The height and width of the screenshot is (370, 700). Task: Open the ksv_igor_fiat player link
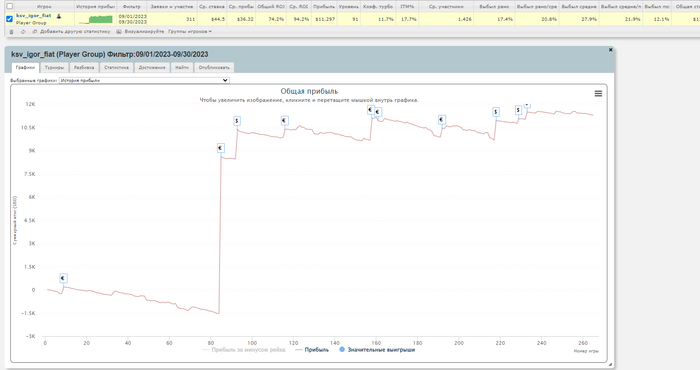tap(33, 16)
